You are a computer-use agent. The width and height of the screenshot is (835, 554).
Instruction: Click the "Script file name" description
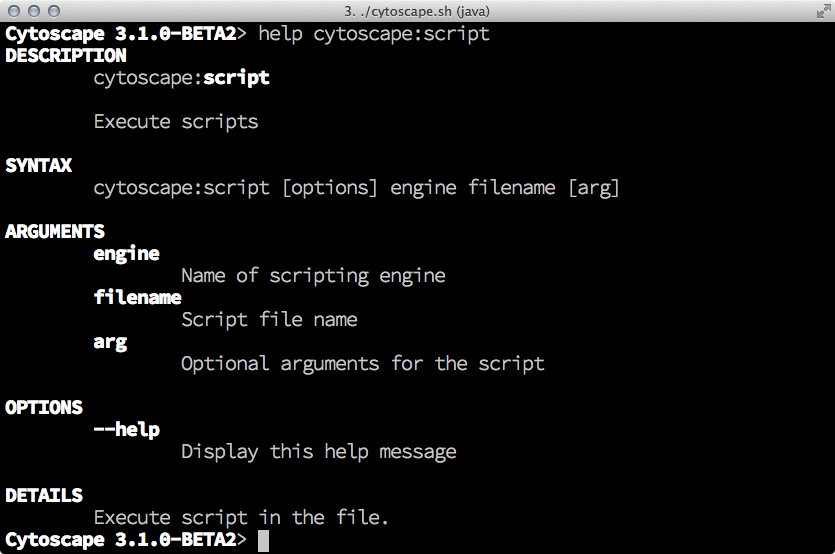coord(269,320)
